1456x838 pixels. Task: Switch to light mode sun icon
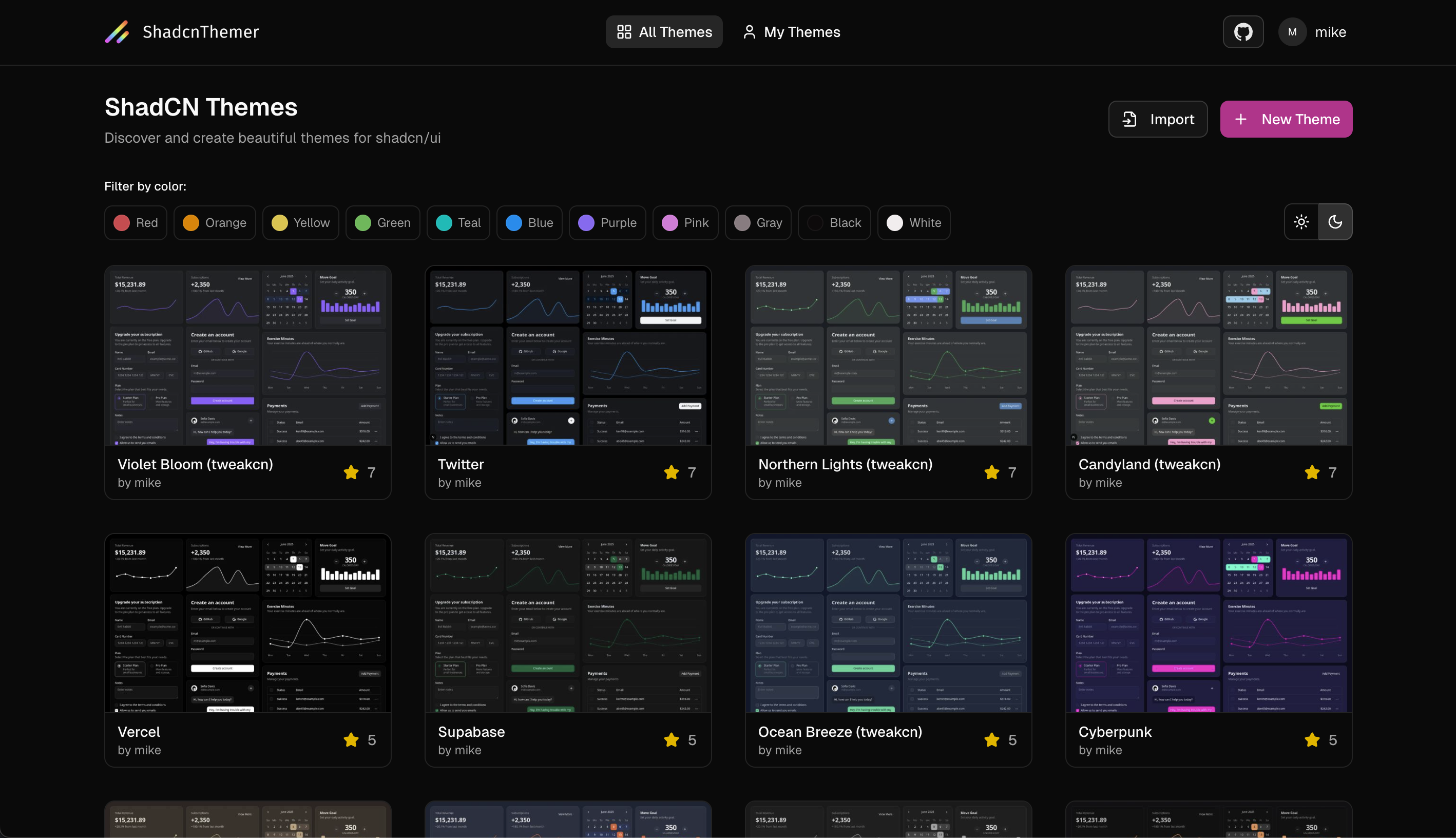[1301, 222]
